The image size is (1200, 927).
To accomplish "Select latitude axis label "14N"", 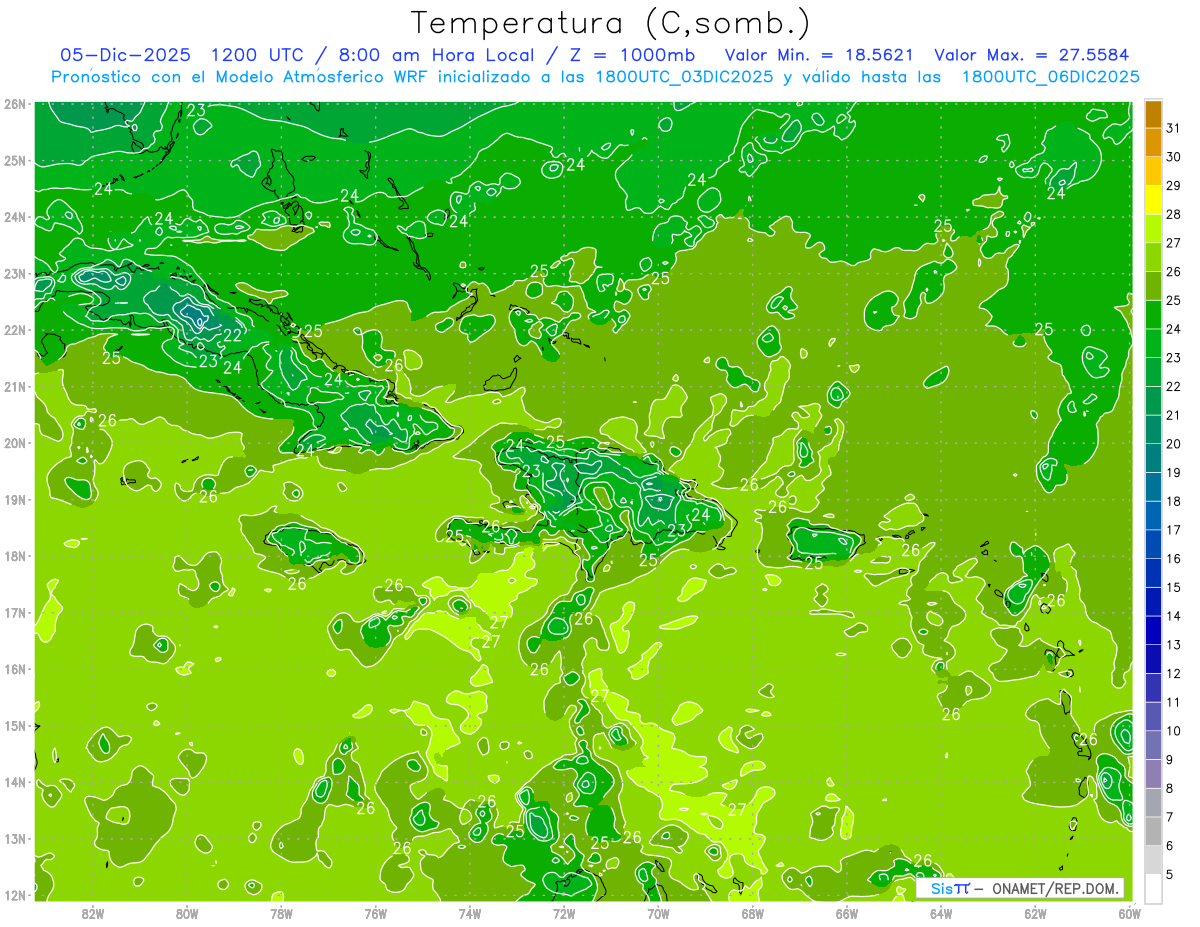I will 14,782.
